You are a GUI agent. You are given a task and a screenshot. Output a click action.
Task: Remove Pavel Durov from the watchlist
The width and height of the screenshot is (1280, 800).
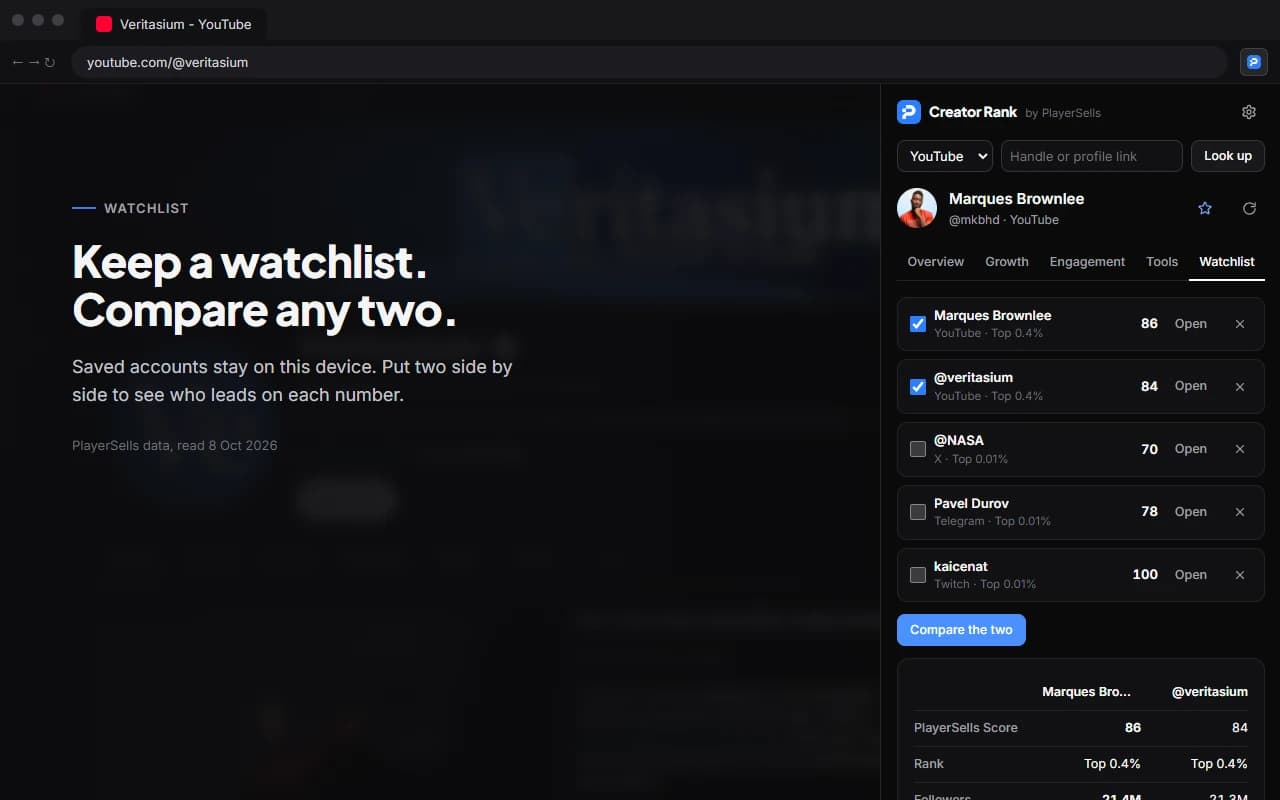tap(1240, 512)
